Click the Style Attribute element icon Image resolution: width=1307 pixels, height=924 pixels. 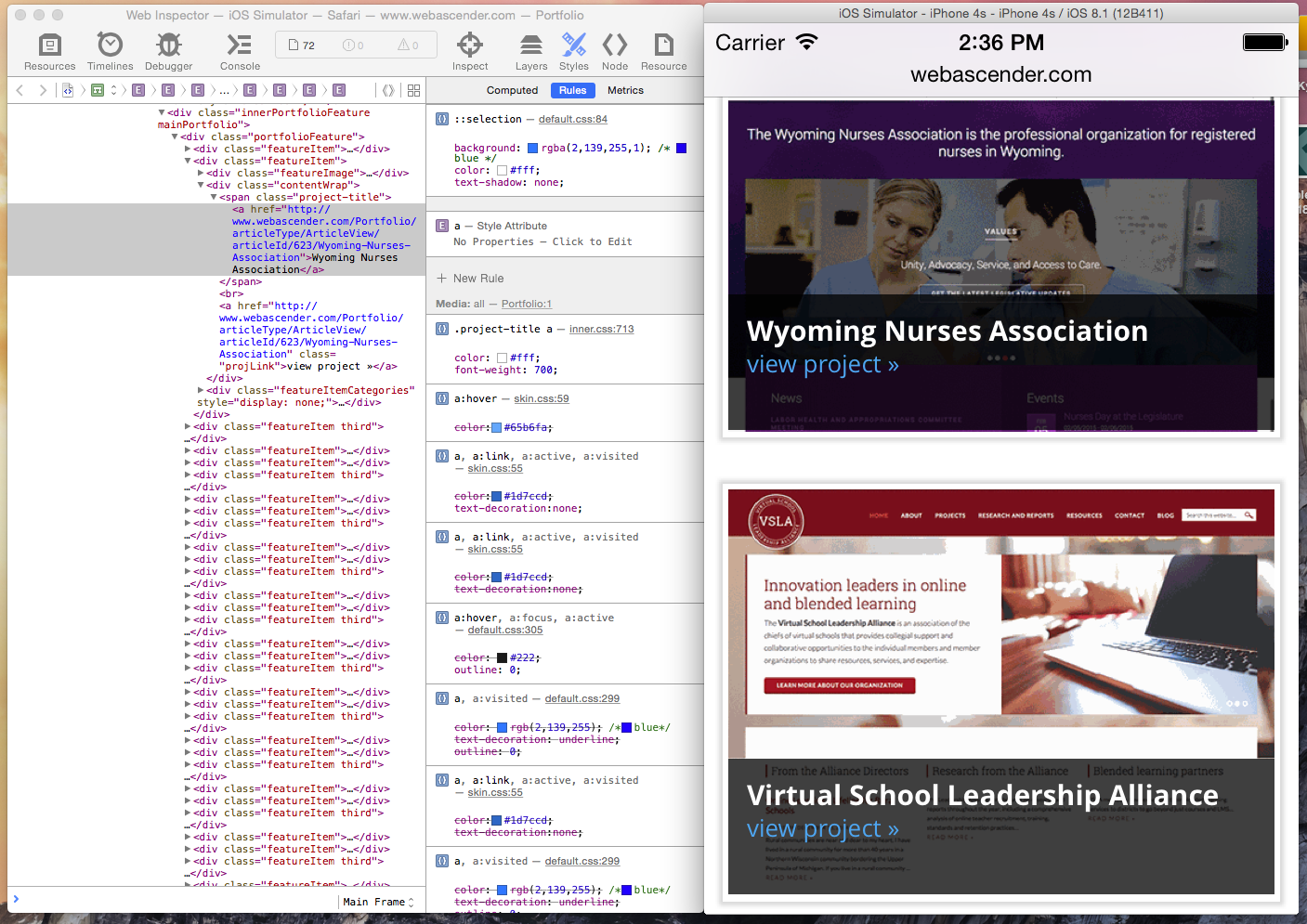pos(442,226)
